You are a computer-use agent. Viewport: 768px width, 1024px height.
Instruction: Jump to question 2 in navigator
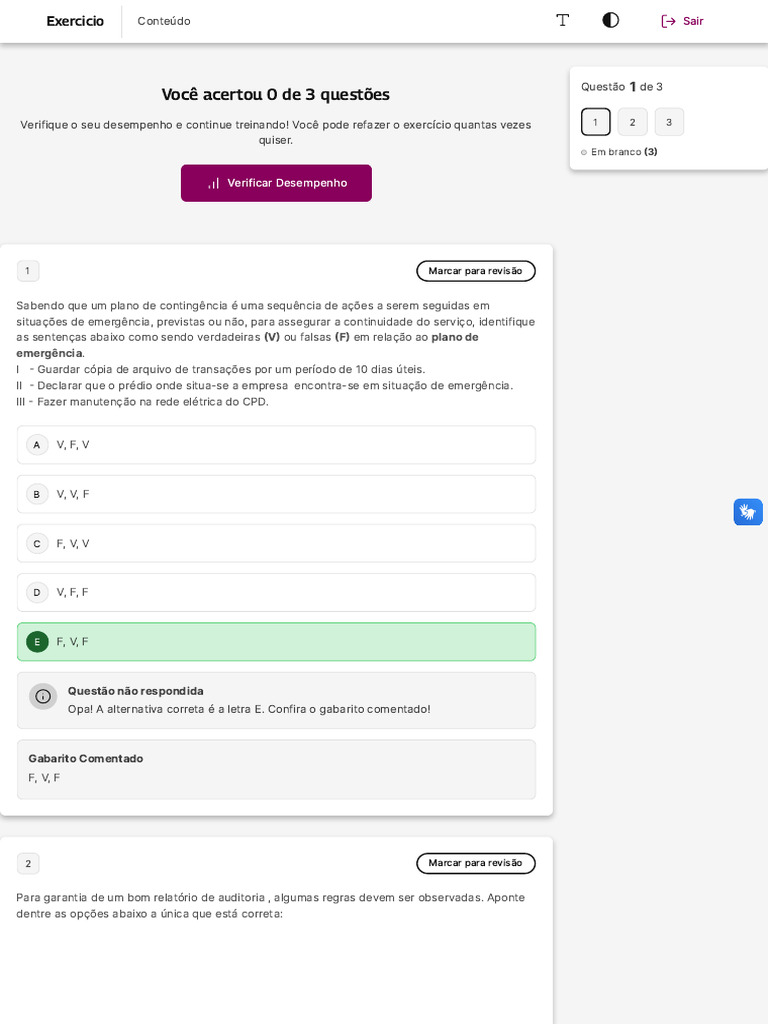[632, 122]
